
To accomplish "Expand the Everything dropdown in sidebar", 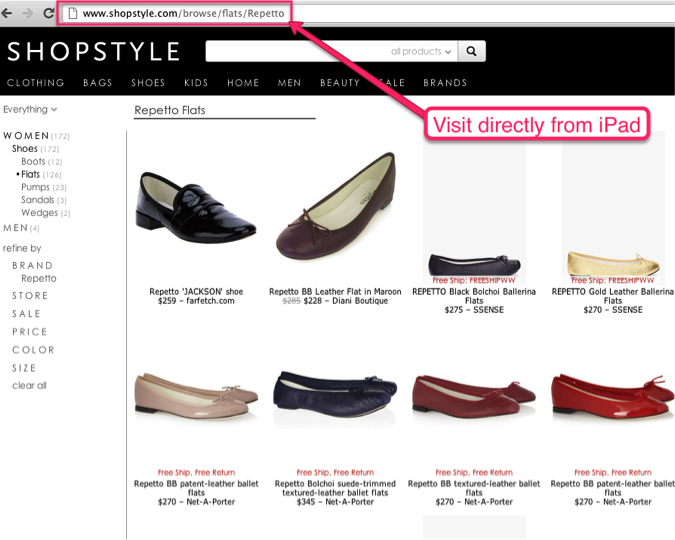I will (30, 110).
